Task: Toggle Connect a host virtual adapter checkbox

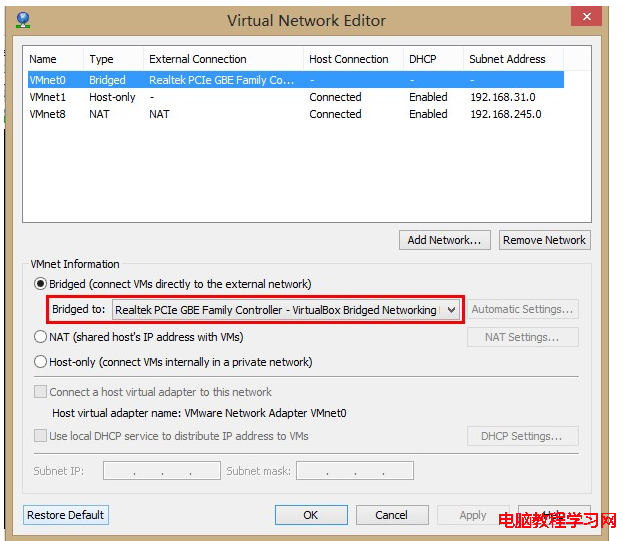Action: click(40, 392)
